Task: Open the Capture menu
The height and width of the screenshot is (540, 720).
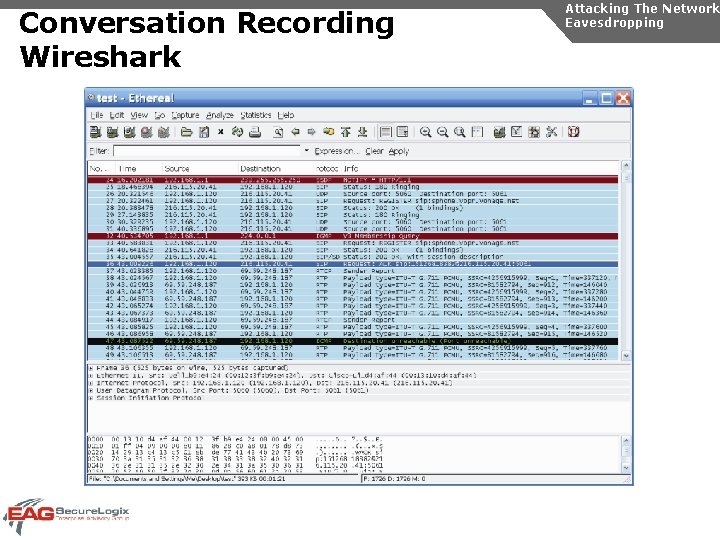Action: click(x=186, y=115)
